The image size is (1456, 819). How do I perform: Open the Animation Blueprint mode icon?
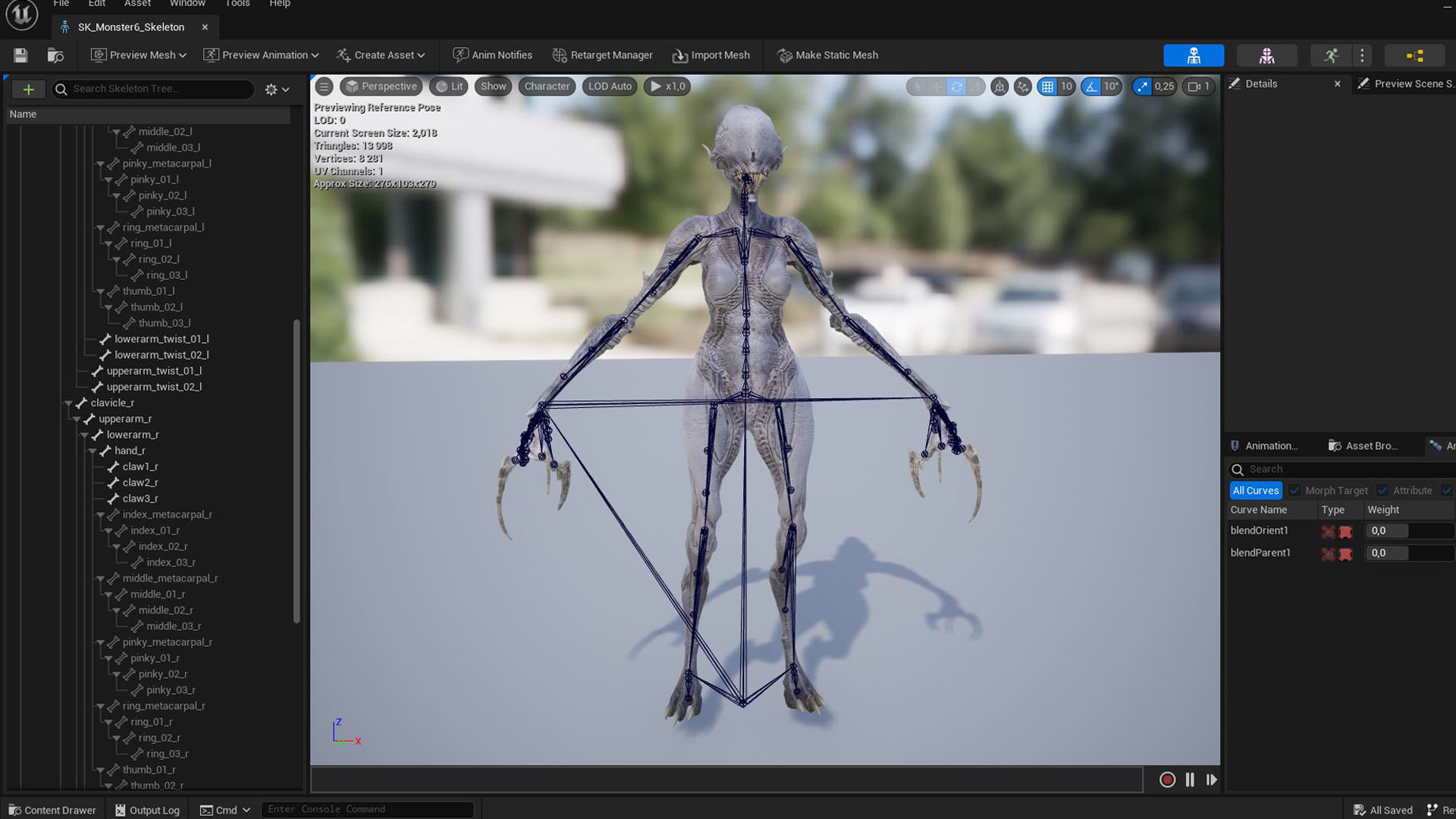pyautogui.click(x=1414, y=55)
